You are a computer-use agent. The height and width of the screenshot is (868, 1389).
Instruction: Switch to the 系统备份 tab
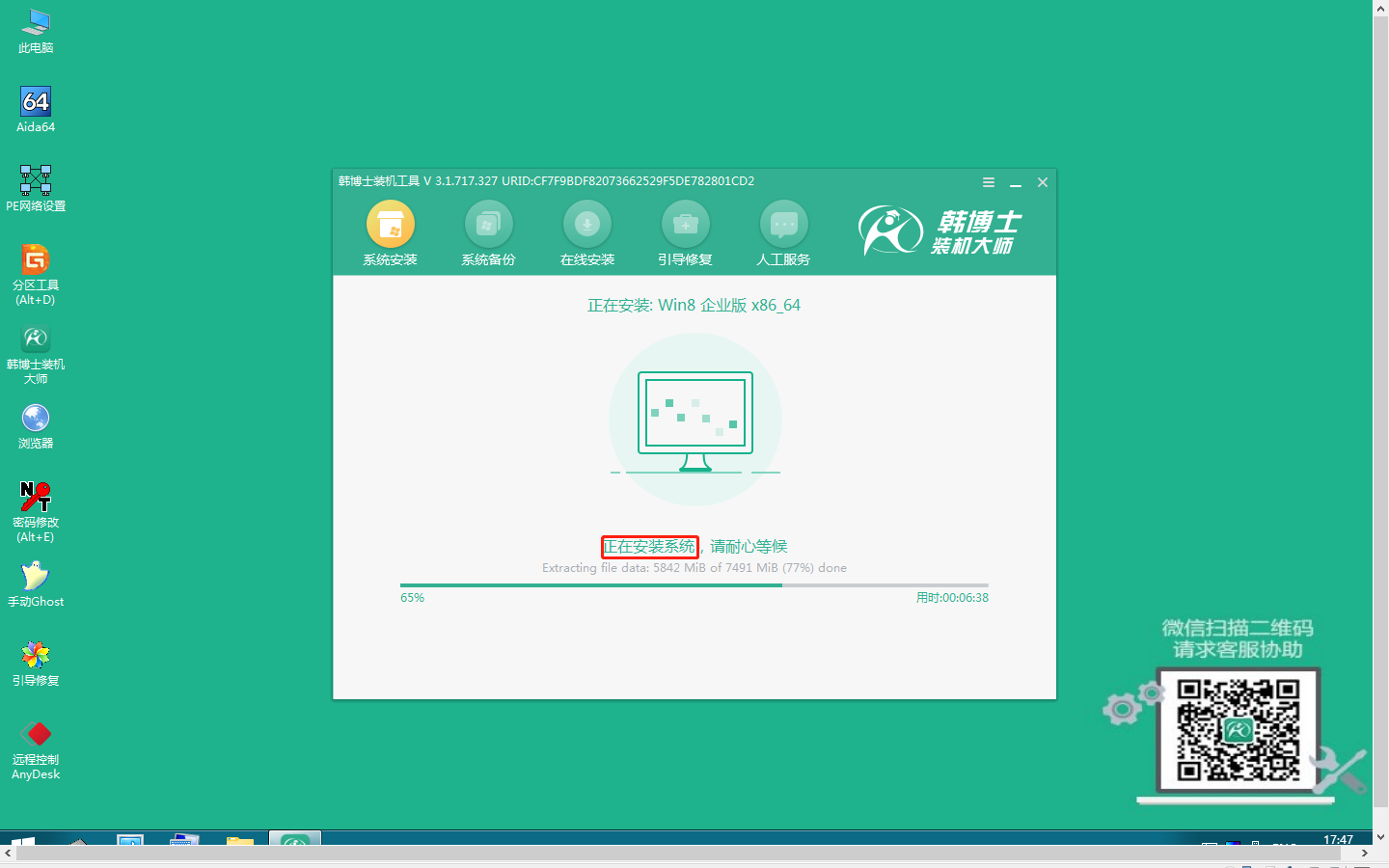[488, 231]
